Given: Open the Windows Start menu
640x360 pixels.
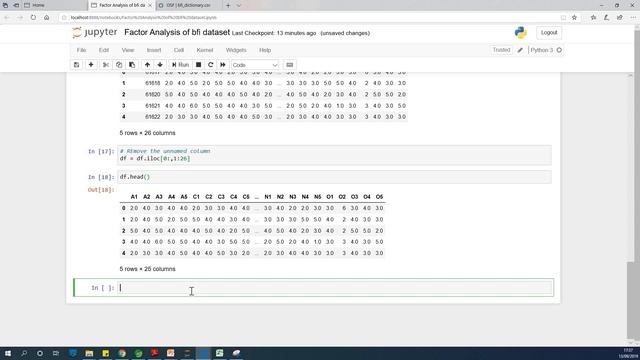Looking at the screenshot, I should (x=7, y=353).
